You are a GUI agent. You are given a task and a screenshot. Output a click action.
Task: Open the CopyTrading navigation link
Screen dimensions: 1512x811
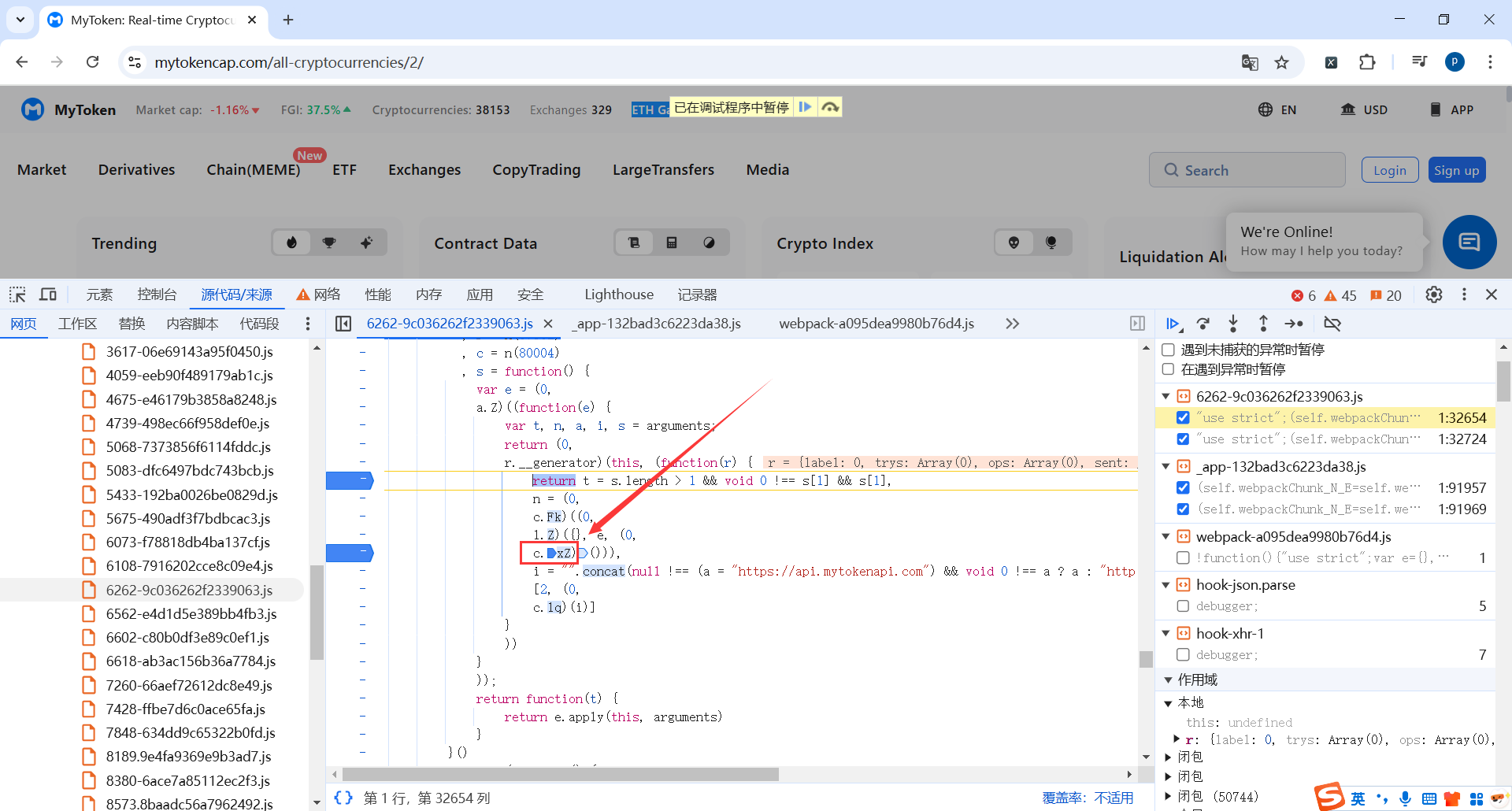tap(536, 170)
